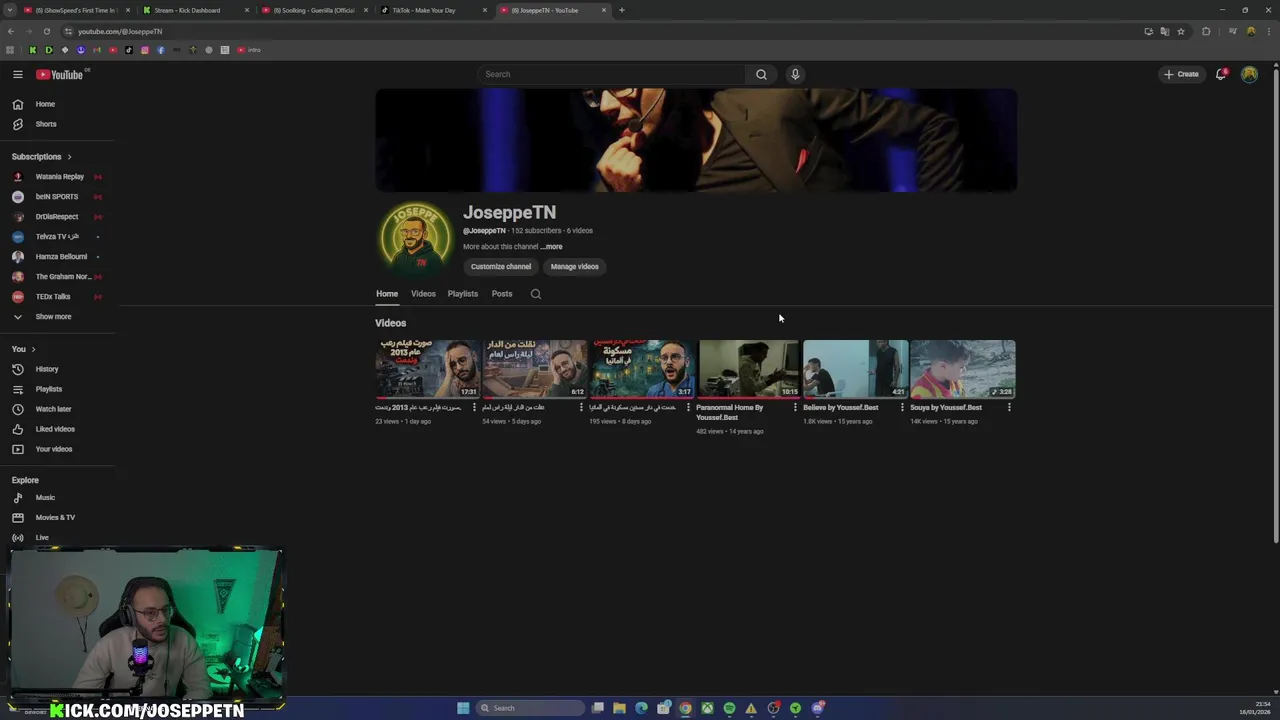Click the Manage videos button
Screen dimensions: 1280x720
coord(575,267)
